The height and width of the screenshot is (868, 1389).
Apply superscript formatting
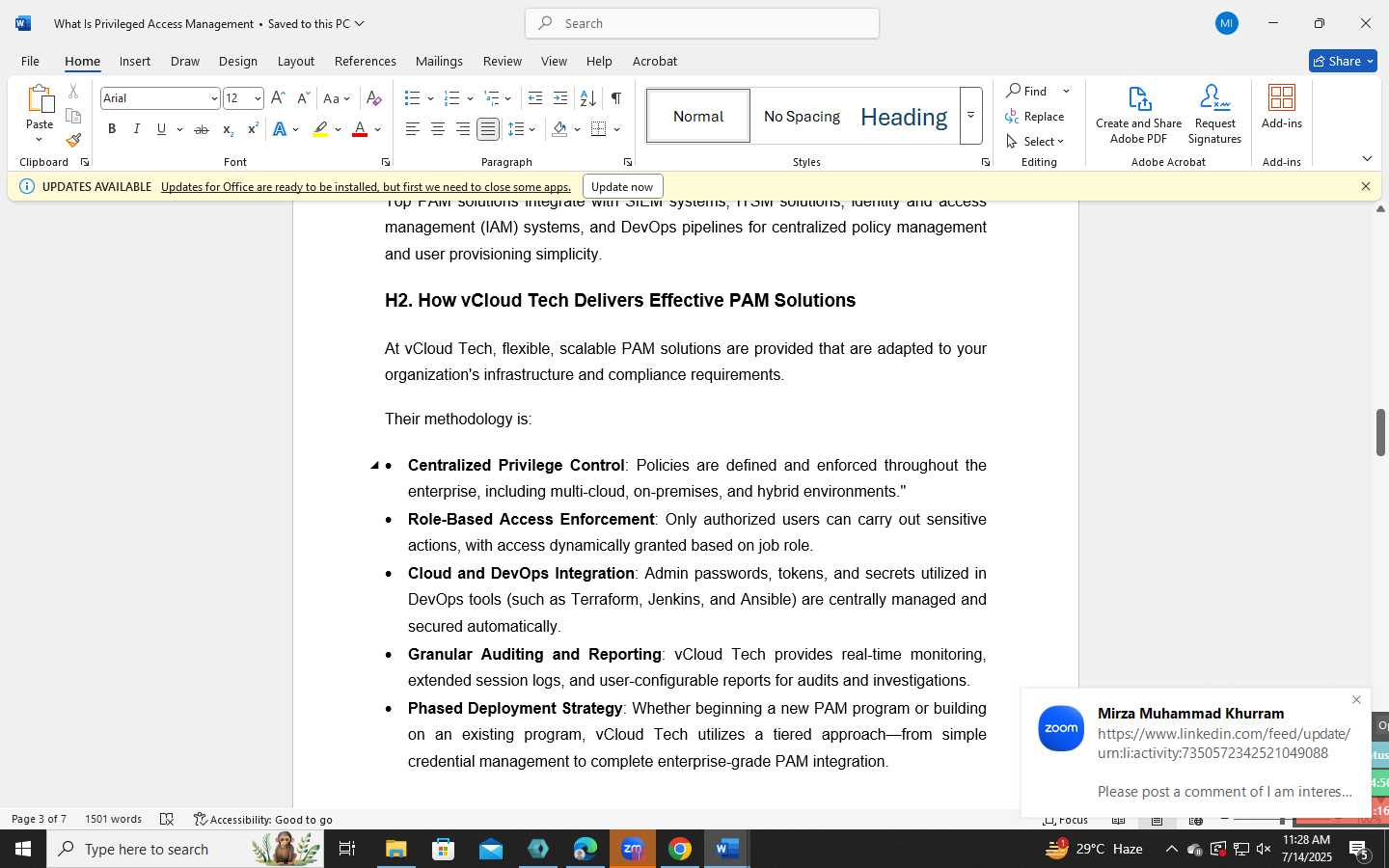252,129
